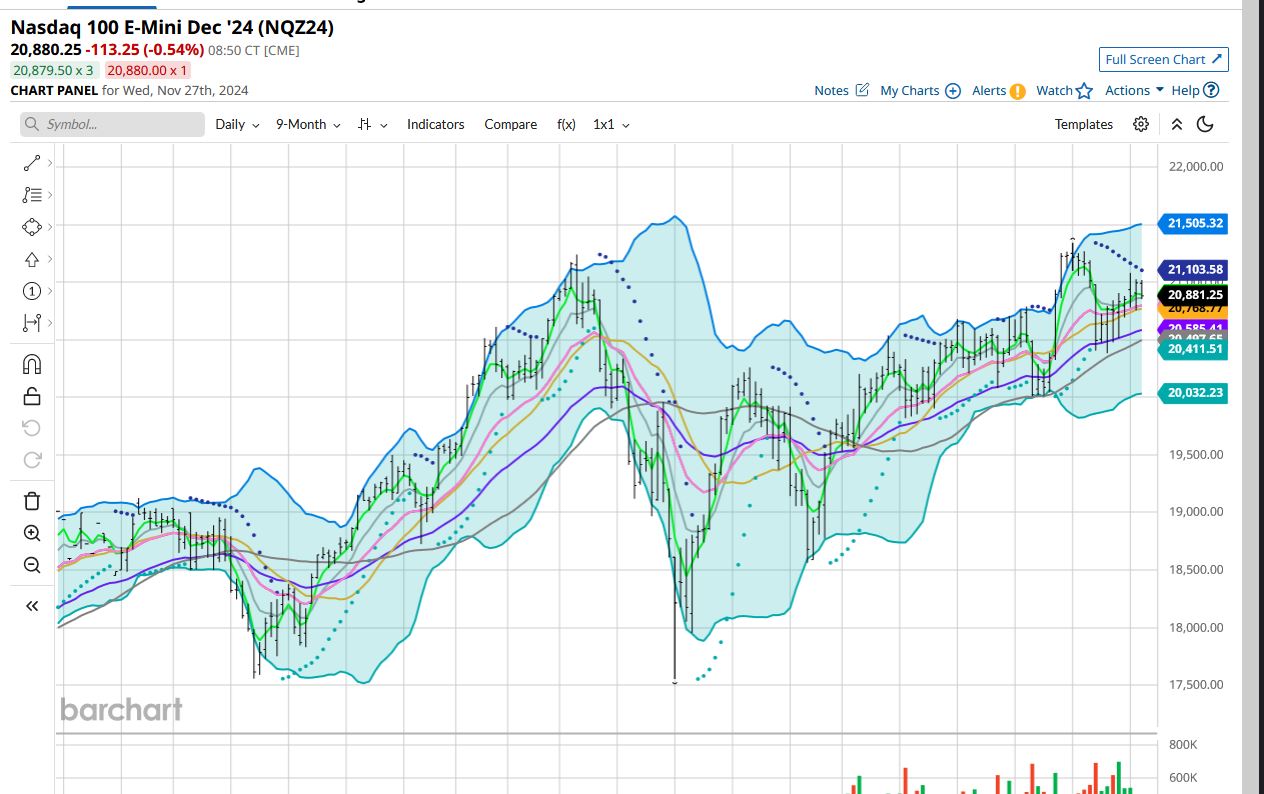Open the bar type dropdown
1264x794 pixels.
click(x=372, y=124)
